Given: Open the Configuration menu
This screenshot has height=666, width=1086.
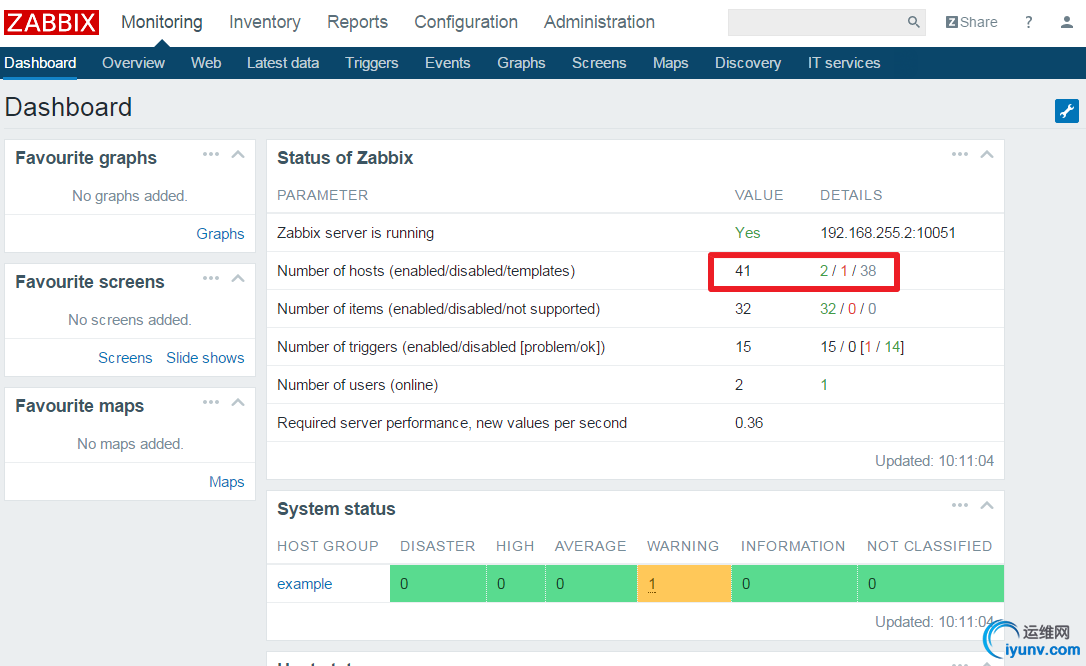Looking at the screenshot, I should (466, 22).
